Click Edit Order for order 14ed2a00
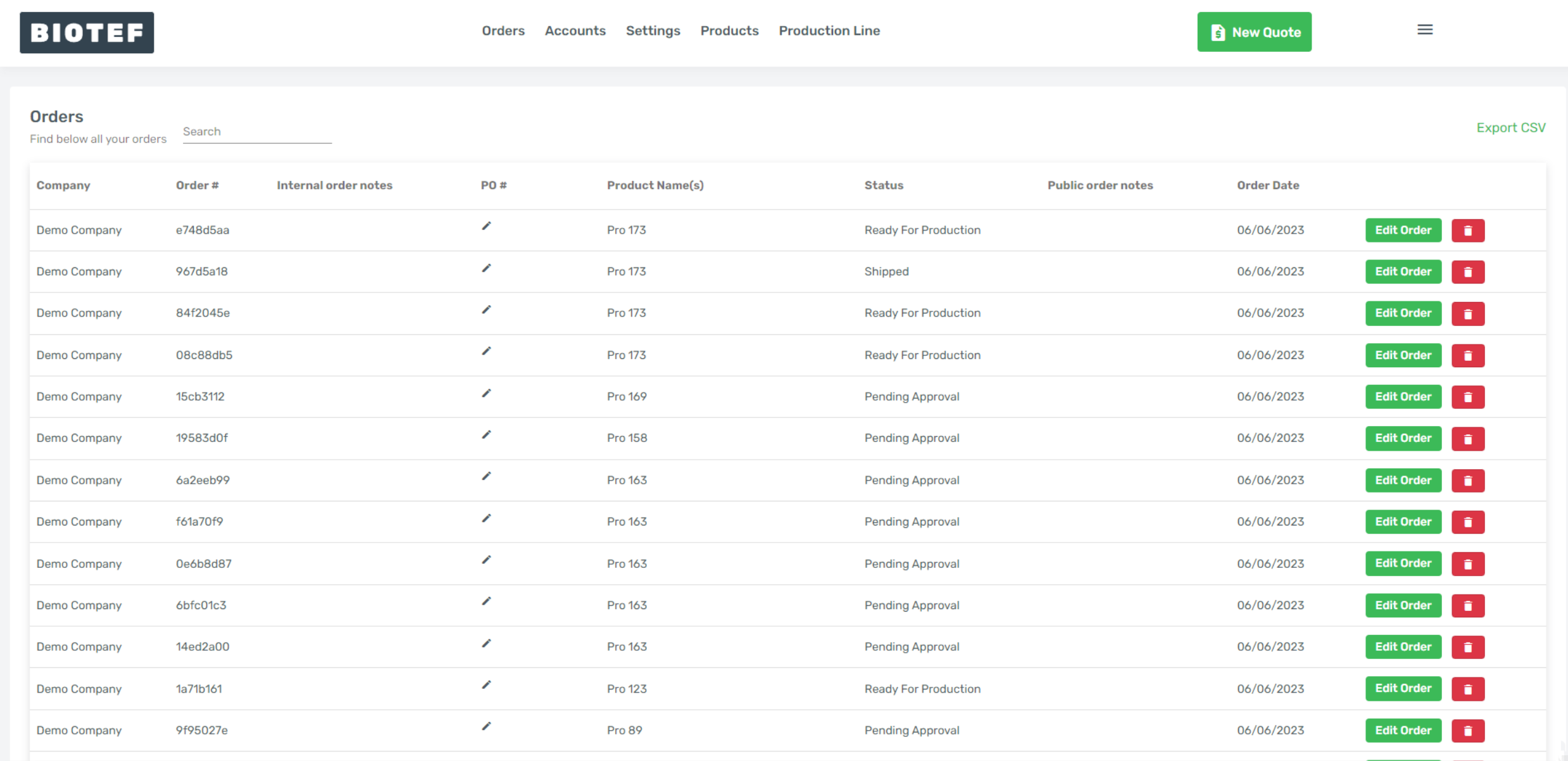Screen dimensions: 1568x761 pos(1403,647)
